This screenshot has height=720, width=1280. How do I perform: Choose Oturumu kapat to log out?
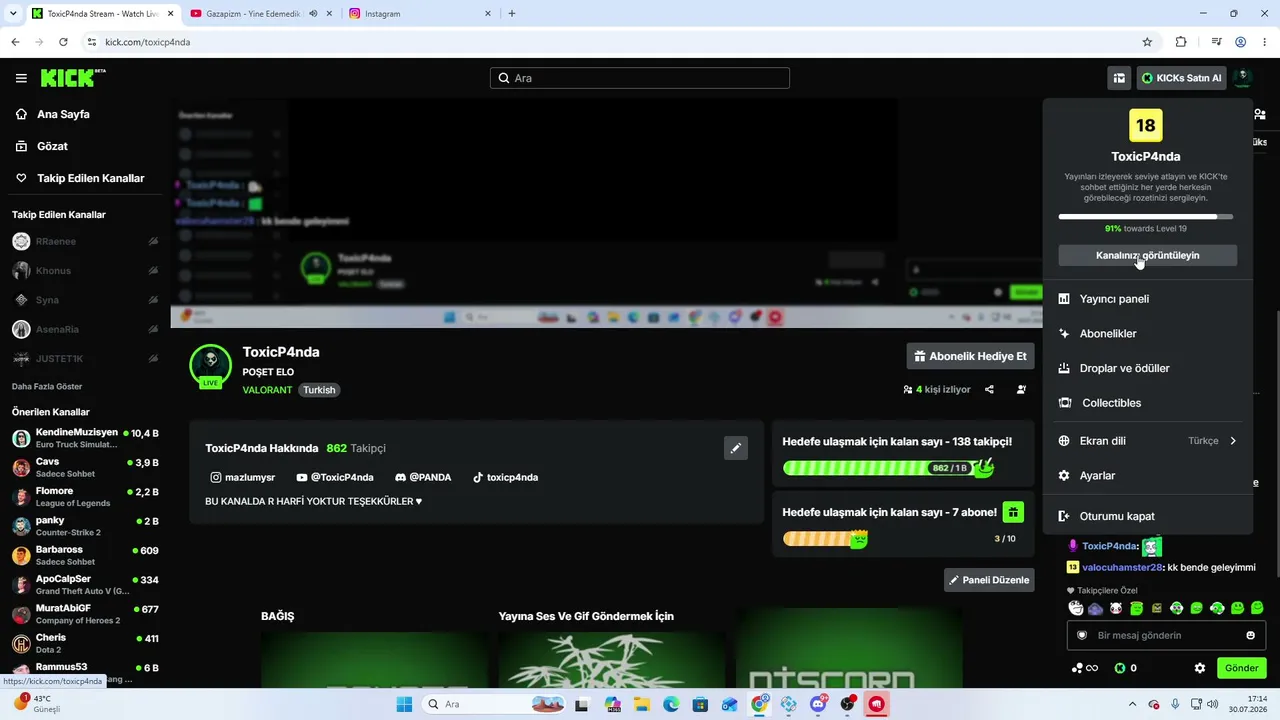[1147, 516]
